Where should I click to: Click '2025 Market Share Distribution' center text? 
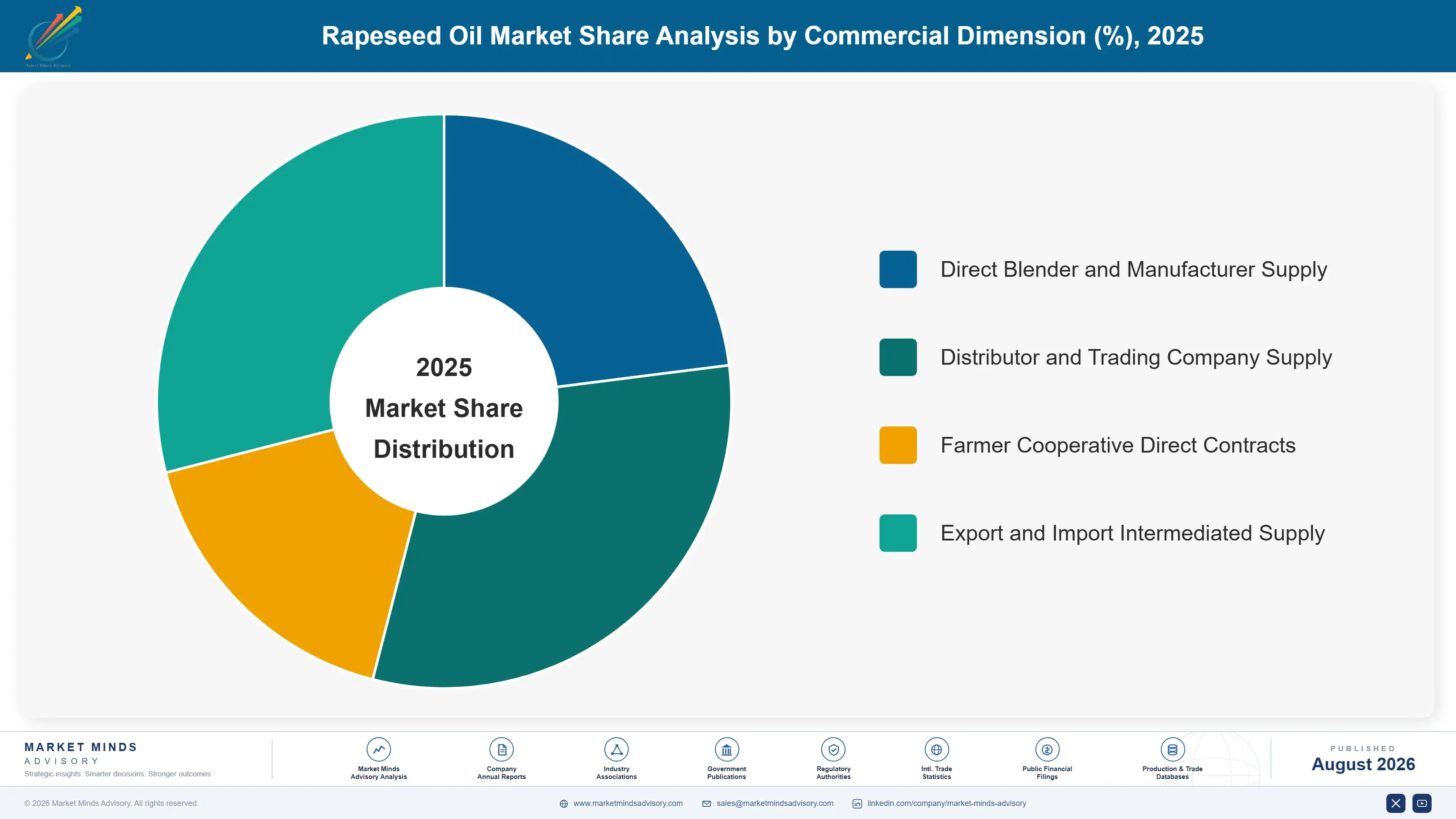coord(444,408)
